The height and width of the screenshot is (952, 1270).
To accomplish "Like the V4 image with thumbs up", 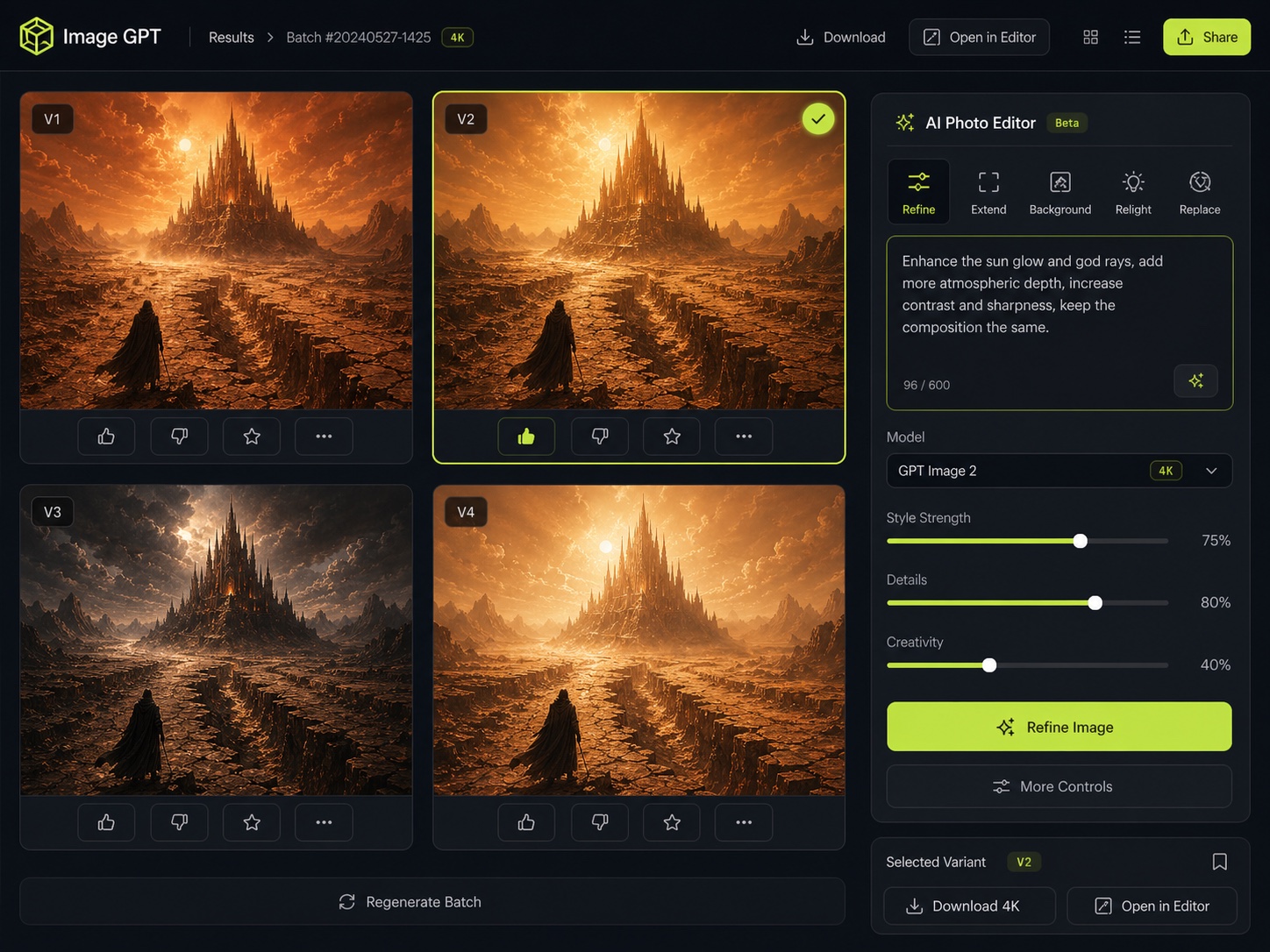I will (x=526, y=822).
